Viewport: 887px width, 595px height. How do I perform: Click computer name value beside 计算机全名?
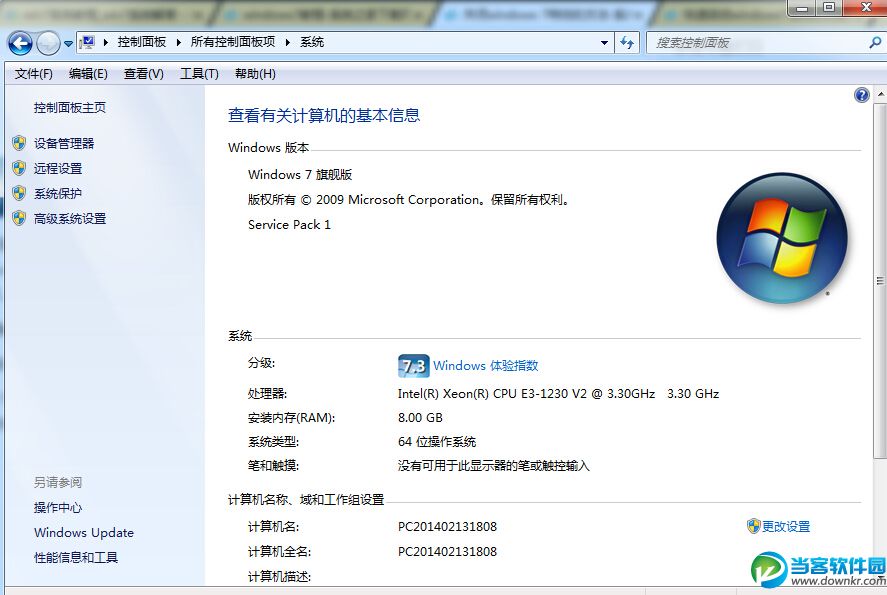pos(447,551)
